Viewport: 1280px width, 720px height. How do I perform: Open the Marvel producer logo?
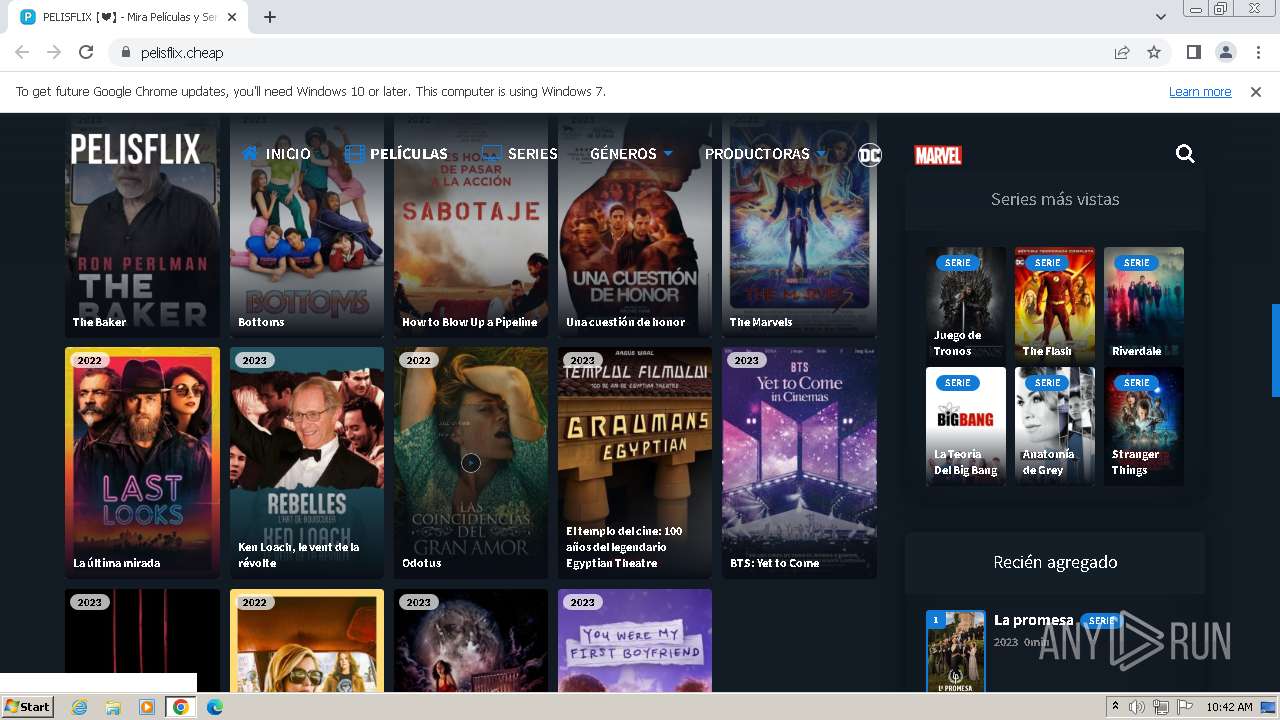(938, 155)
